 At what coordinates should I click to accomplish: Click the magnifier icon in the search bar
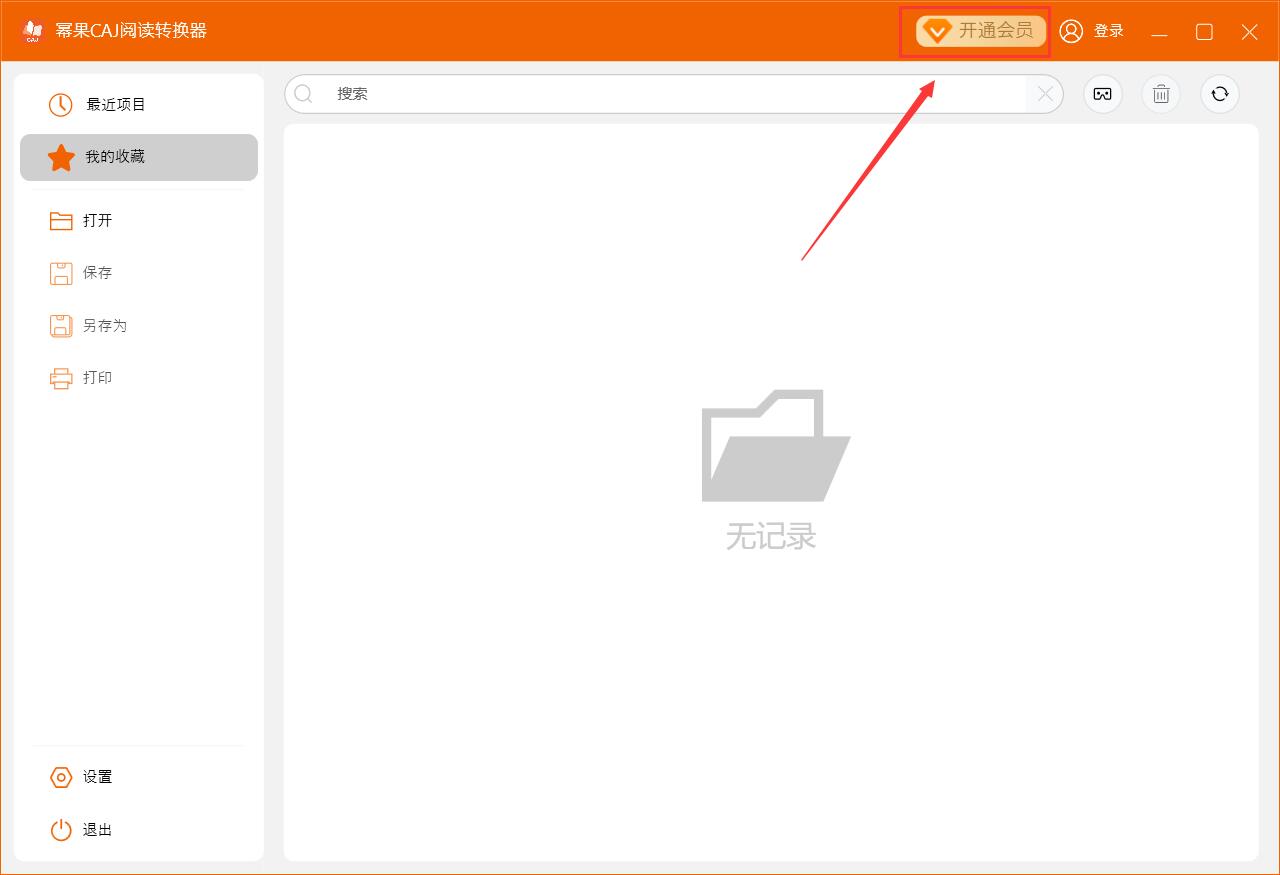coord(304,94)
